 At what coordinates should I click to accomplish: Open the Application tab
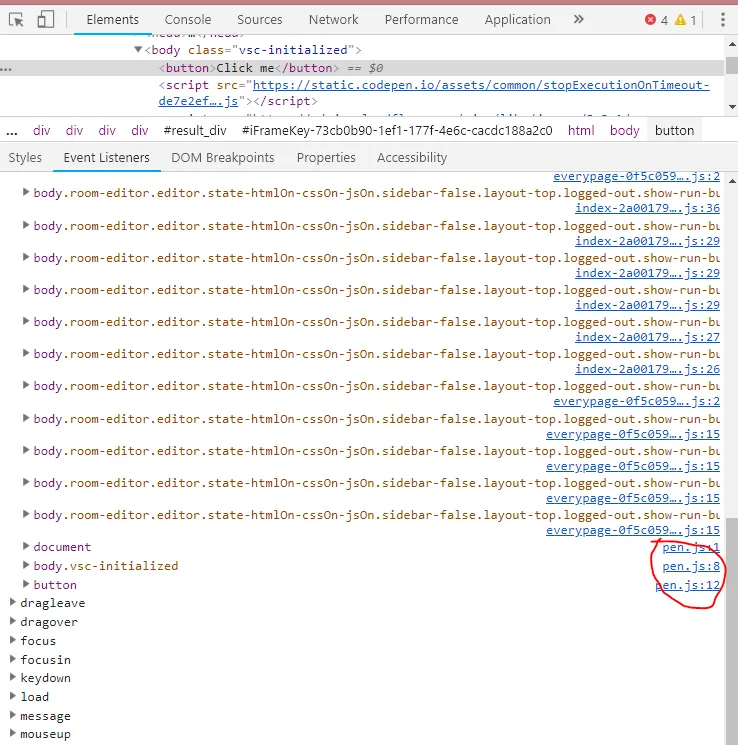[x=518, y=20]
